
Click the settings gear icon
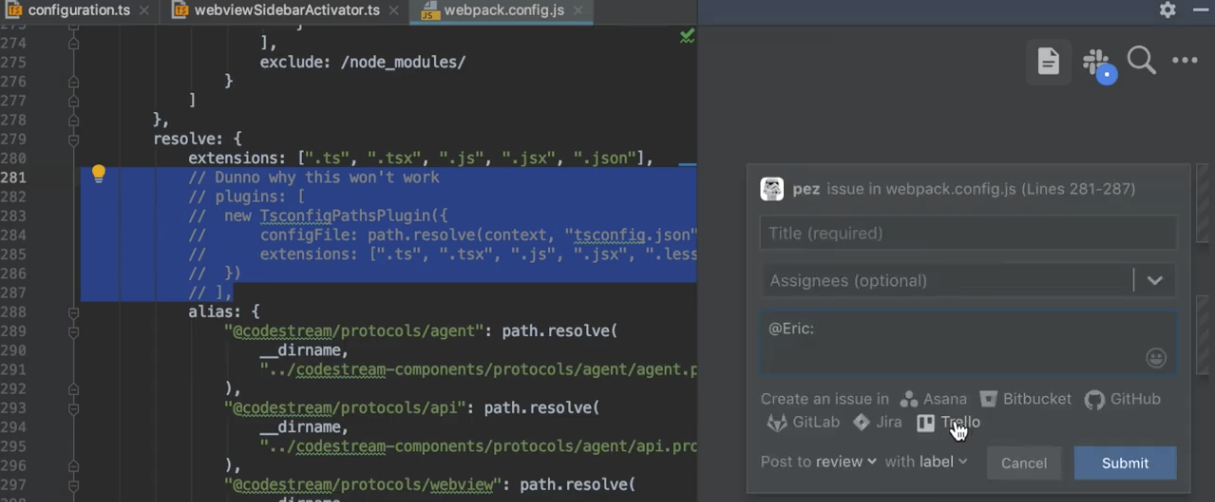1167,10
